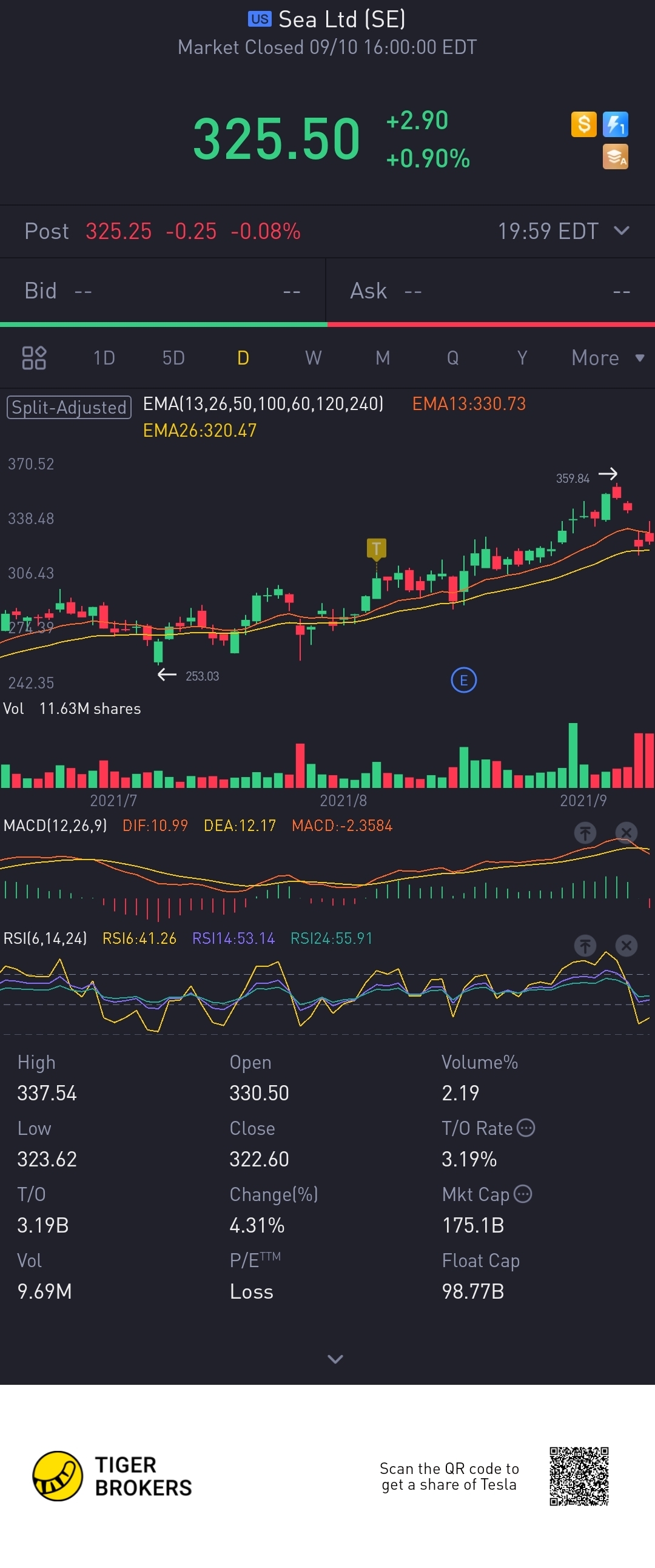Tap the DIF:10.99 value
655x1568 pixels.
pyautogui.click(x=155, y=826)
